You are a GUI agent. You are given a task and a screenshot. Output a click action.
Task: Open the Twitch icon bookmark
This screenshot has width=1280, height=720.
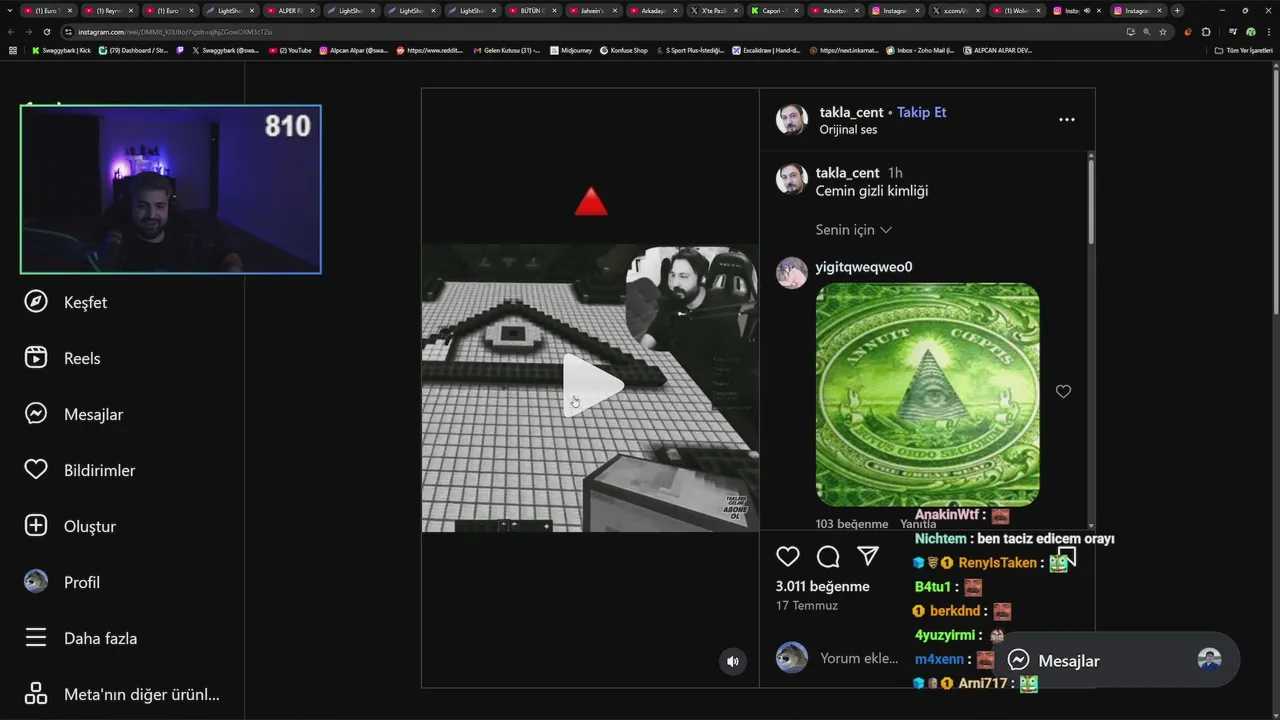(182, 50)
